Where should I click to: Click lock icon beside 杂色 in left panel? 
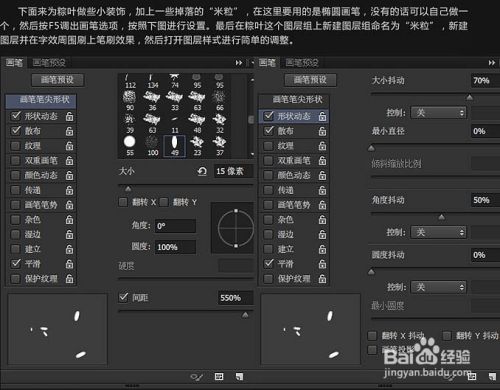click(69, 219)
